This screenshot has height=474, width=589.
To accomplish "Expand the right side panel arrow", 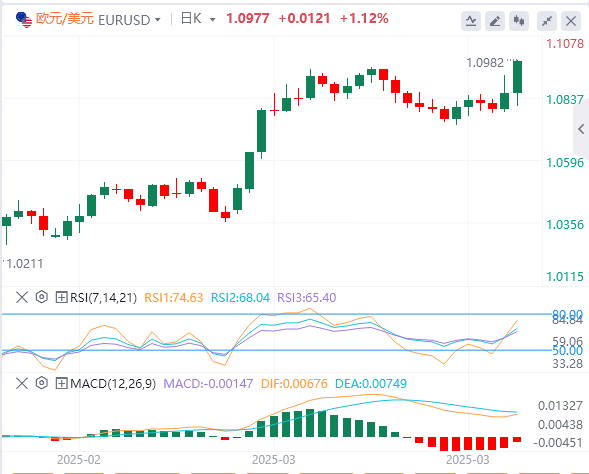I will (x=581, y=129).
